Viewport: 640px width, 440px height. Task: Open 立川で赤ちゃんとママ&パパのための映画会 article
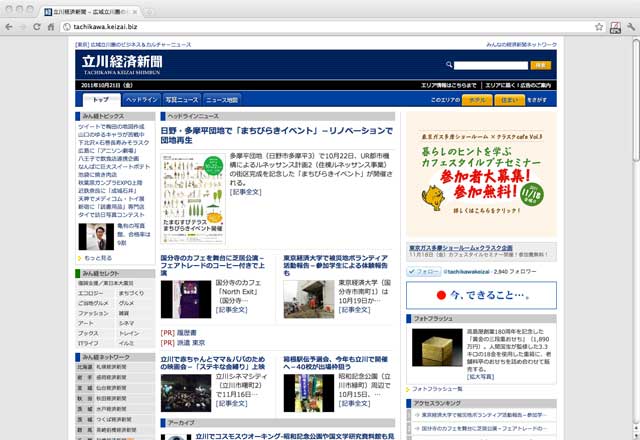[213, 363]
